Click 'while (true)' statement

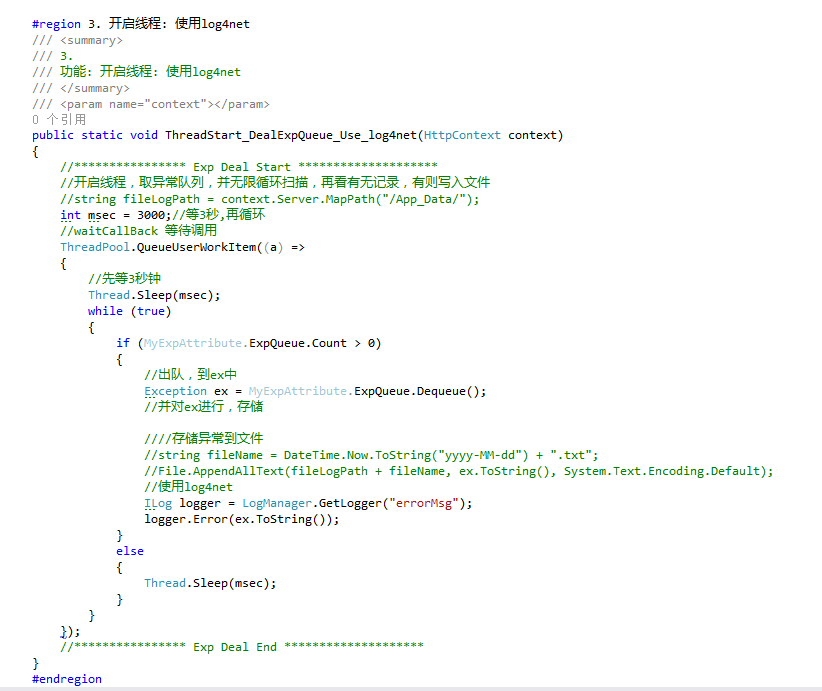[129, 311]
